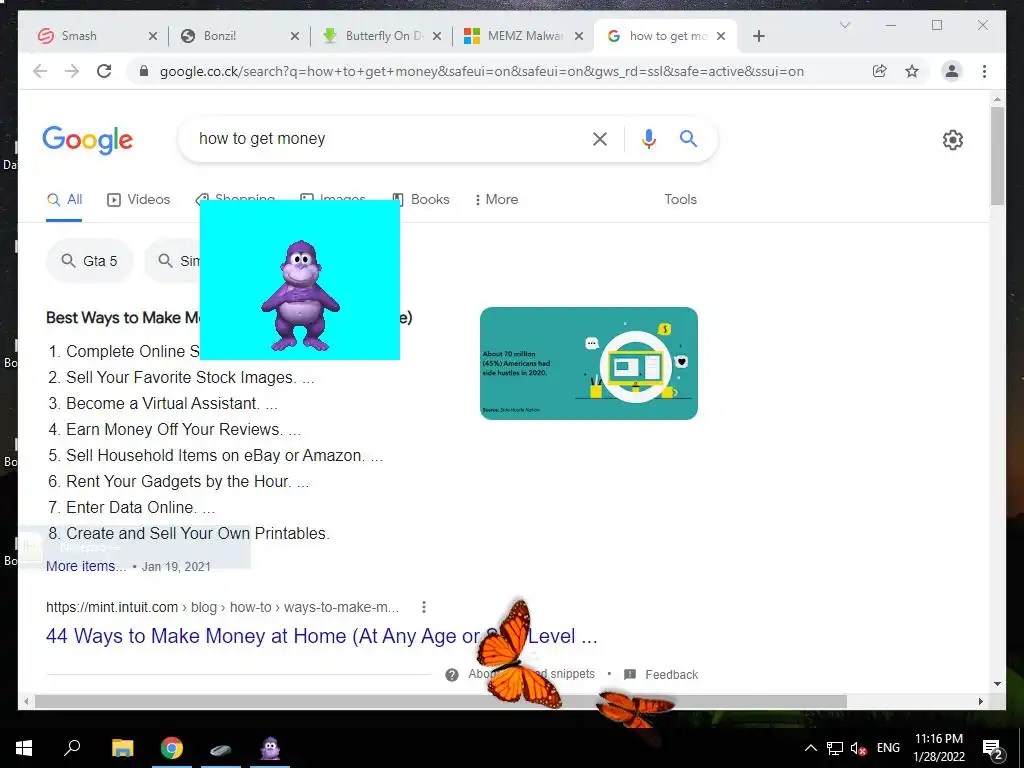Image resolution: width=1024 pixels, height=768 pixels.
Task: Click the scroll down arrow
Action: point(997,684)
